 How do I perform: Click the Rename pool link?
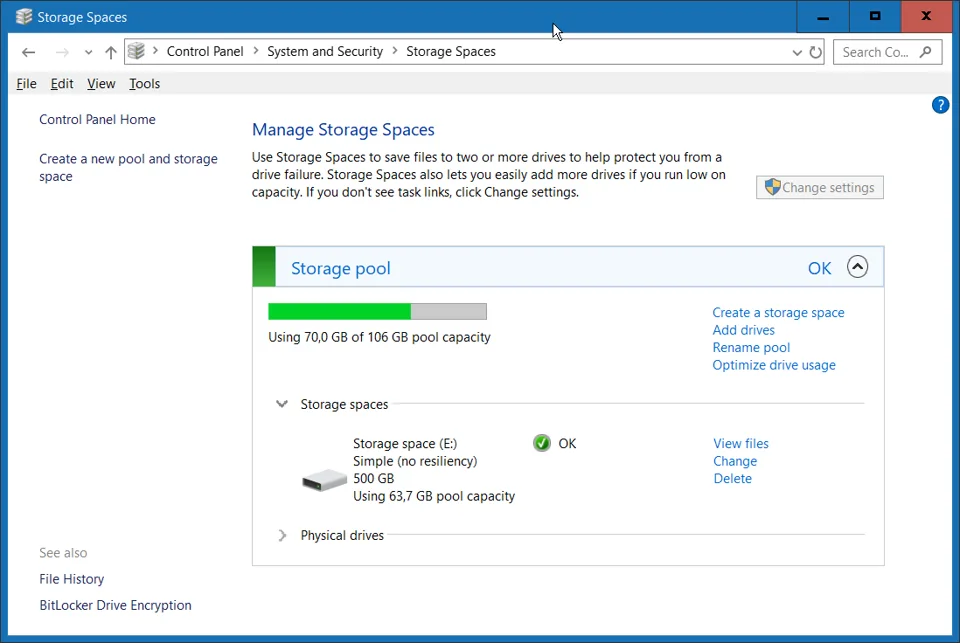(x=751, y=347)
